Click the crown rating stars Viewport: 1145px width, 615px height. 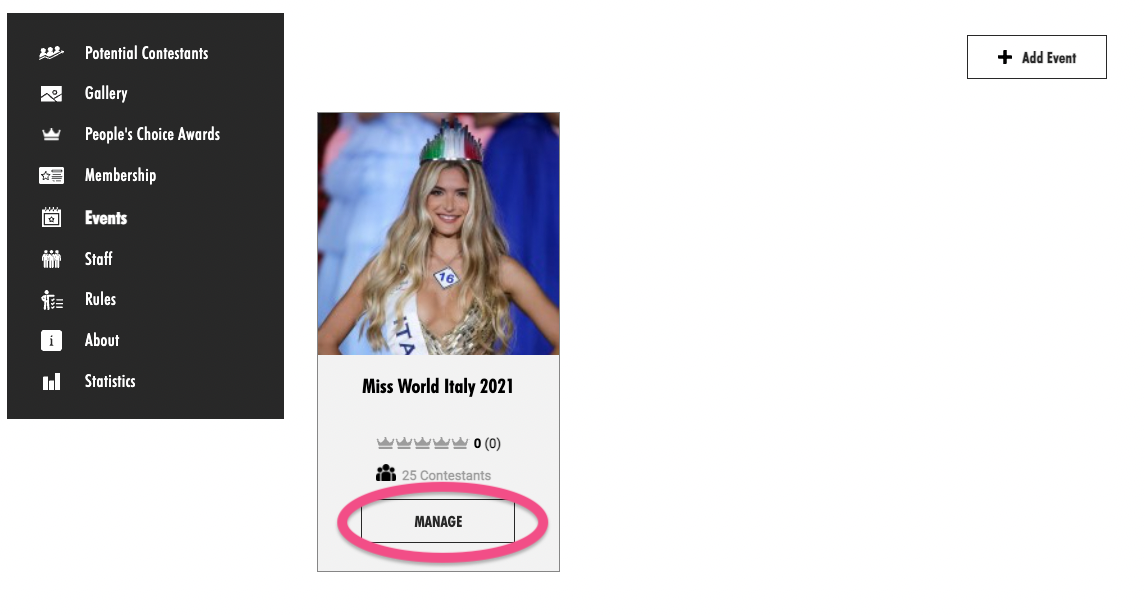point(422,443)
